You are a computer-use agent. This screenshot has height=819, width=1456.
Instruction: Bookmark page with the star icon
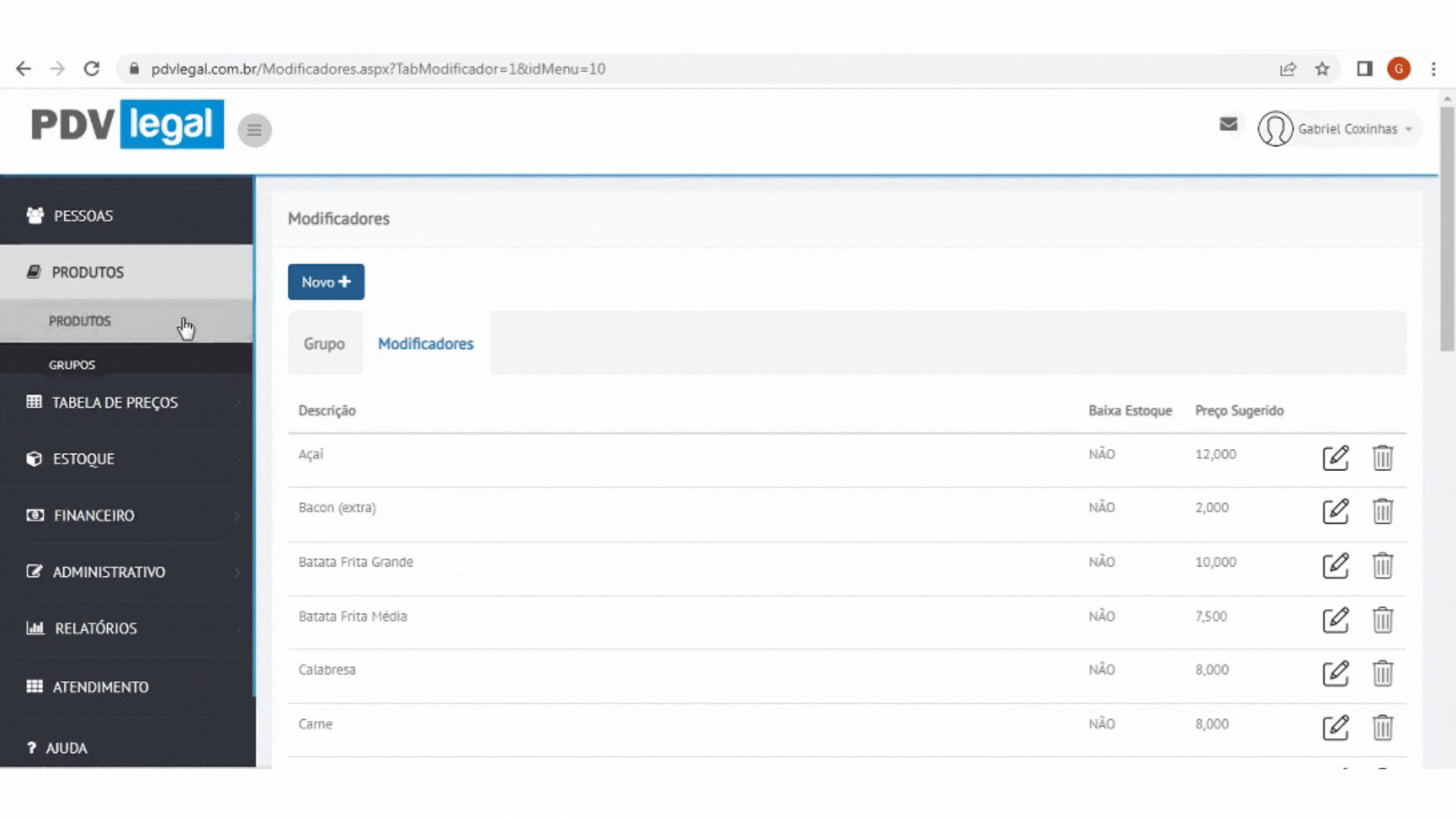pyautogui.click(x=1323, y=69)
